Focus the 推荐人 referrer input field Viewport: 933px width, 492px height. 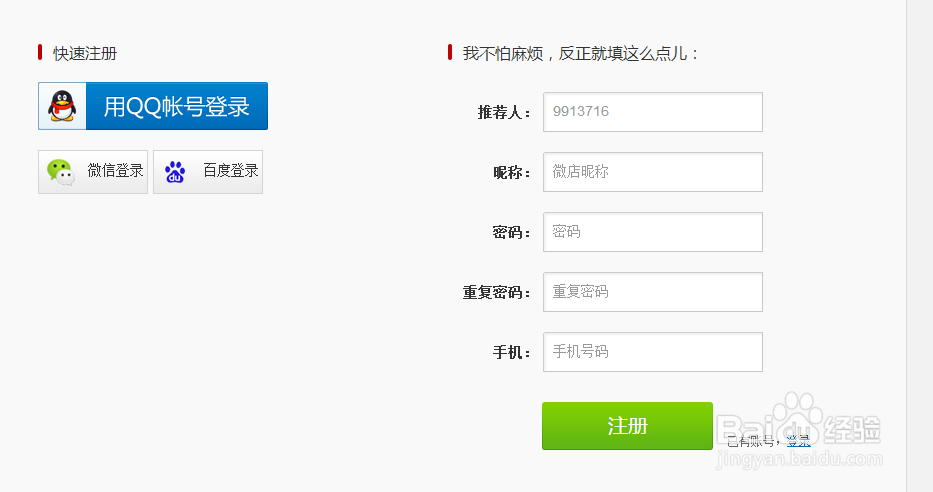[x=652, y=112]
